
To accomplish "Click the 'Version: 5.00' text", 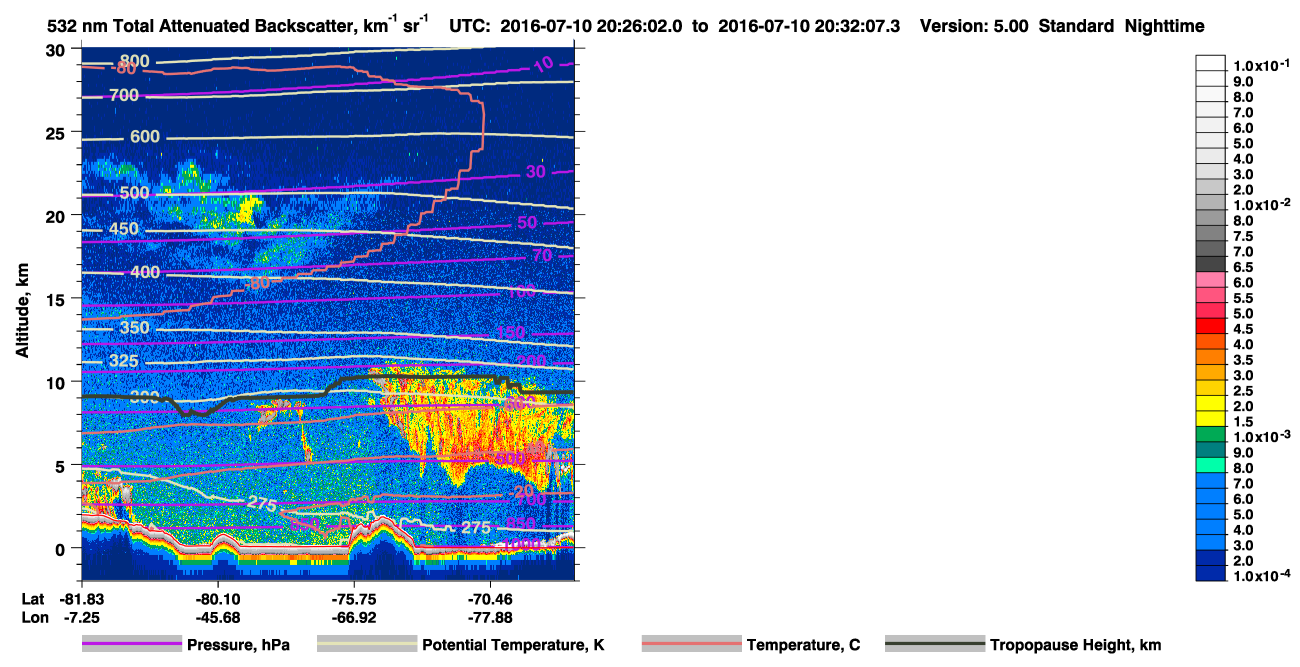I will click(x=972, y=27).
